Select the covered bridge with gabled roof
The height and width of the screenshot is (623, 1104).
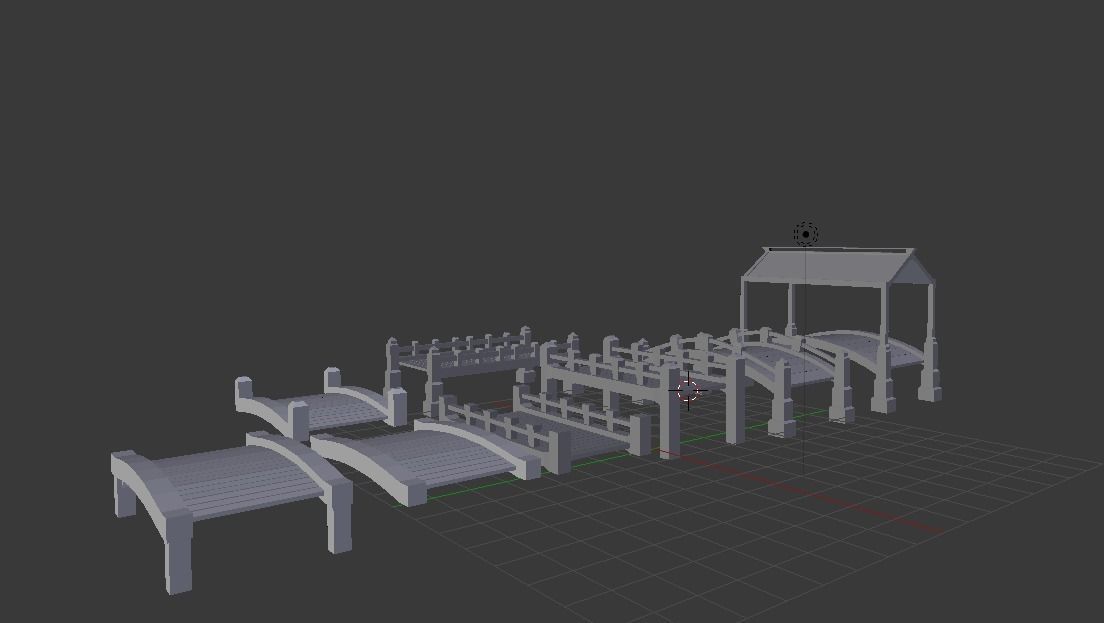point(839,327)
